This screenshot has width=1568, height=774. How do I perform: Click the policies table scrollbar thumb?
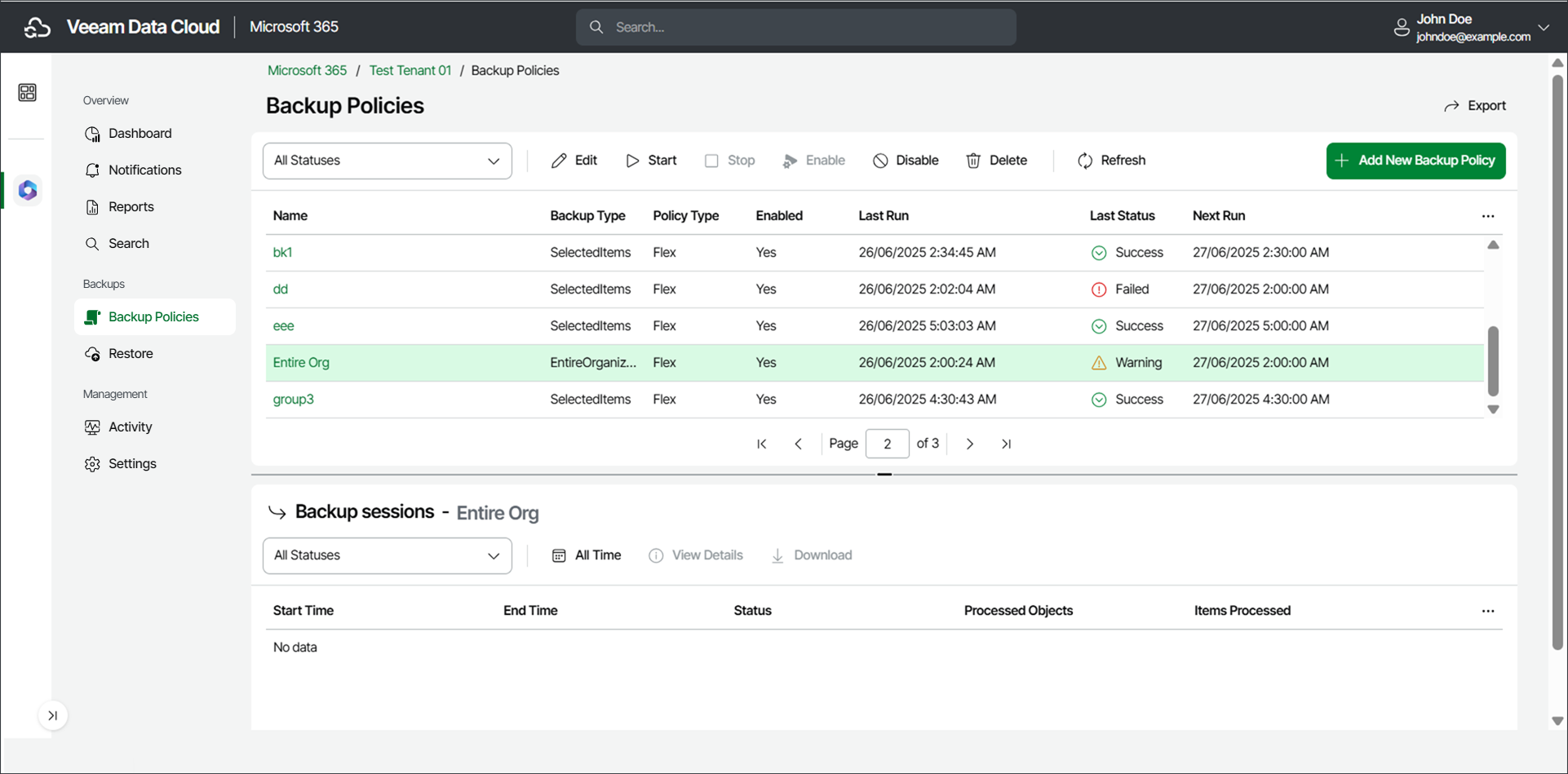point(1493,360)
